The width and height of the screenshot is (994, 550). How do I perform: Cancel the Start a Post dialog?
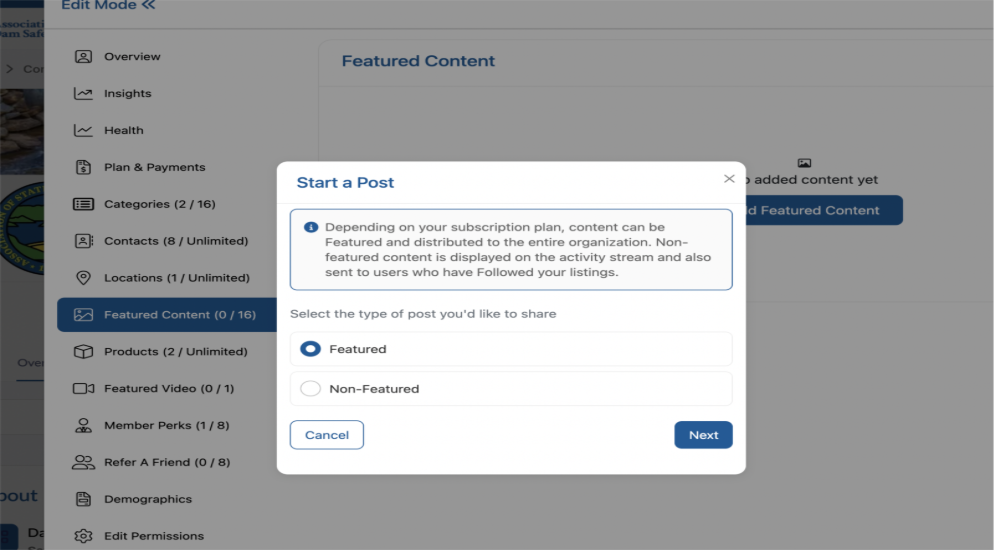327,435
